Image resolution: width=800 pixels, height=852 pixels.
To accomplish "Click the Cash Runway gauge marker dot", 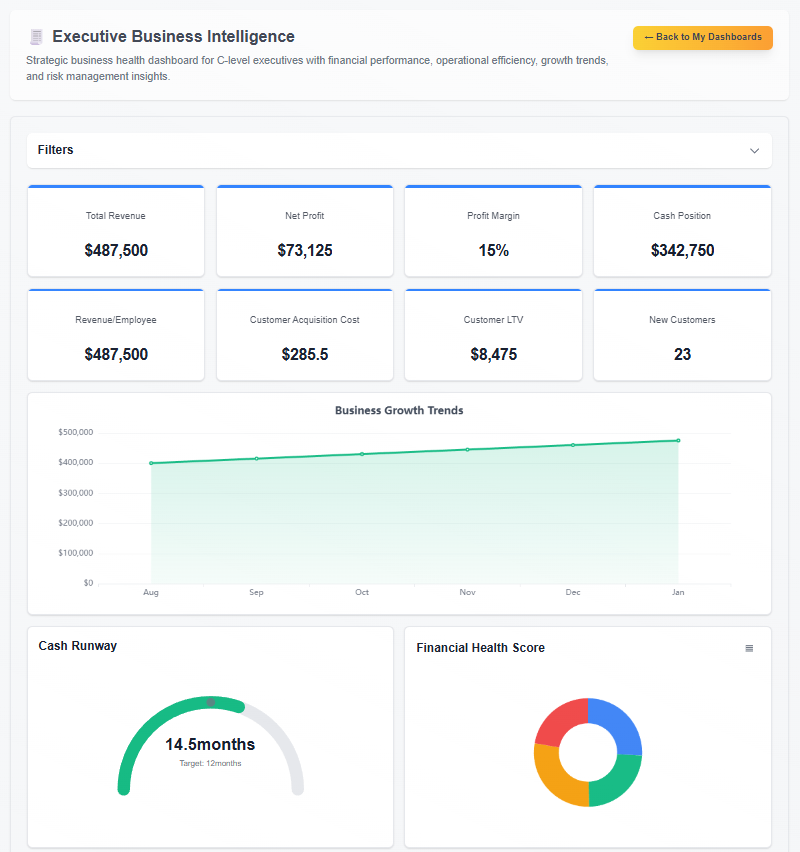I will (211, 703).
